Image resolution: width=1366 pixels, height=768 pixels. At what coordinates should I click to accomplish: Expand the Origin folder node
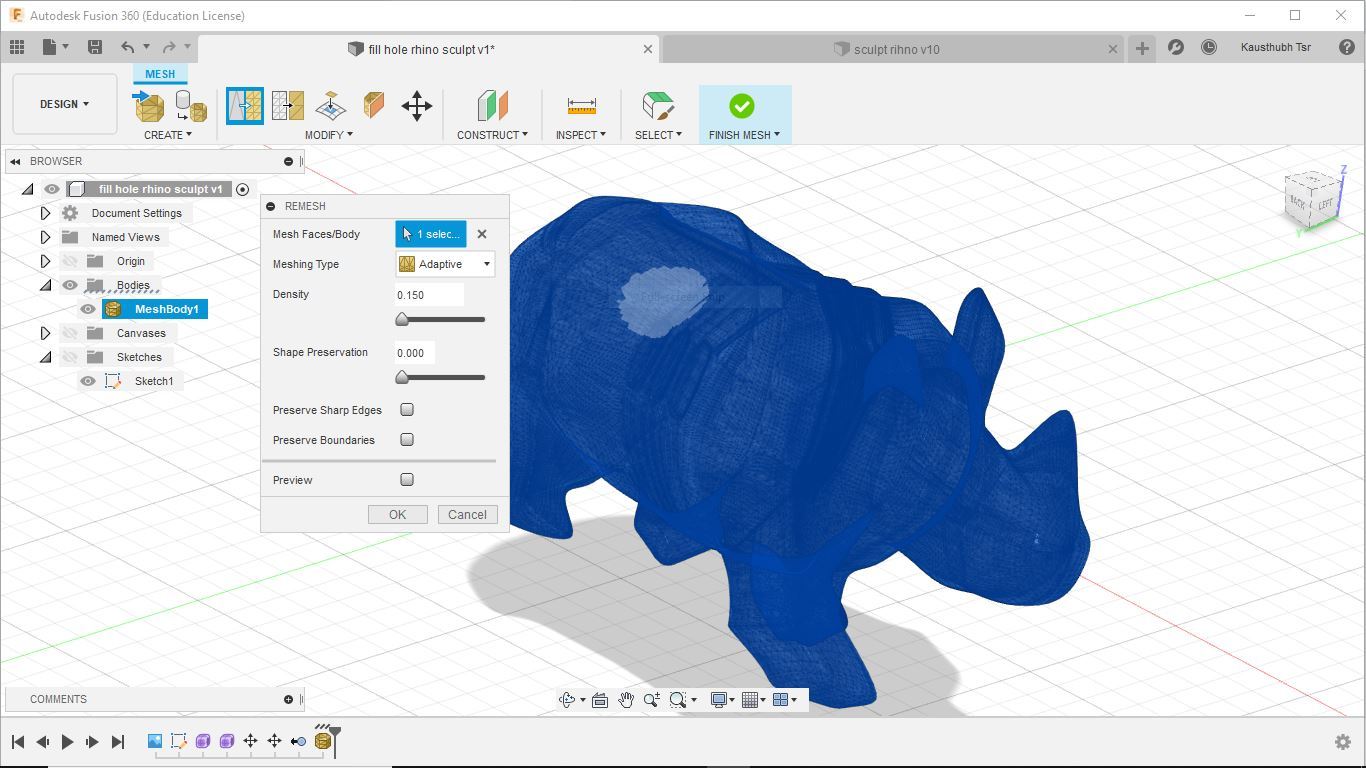pos(45,261)
